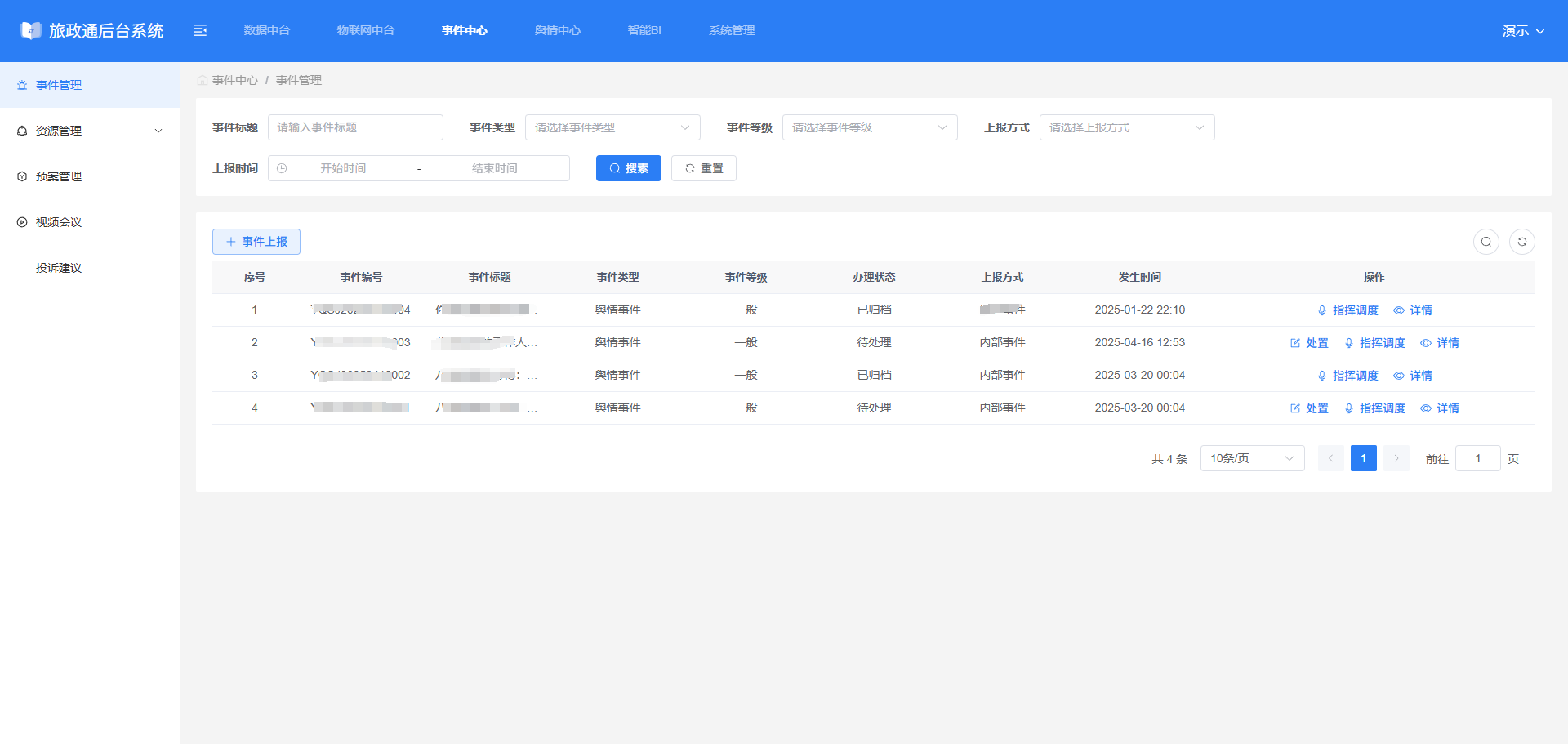Click the home icon in the breadcrumb
Image resolution: width=1568 pixels, height=744 pixels.
202,80
